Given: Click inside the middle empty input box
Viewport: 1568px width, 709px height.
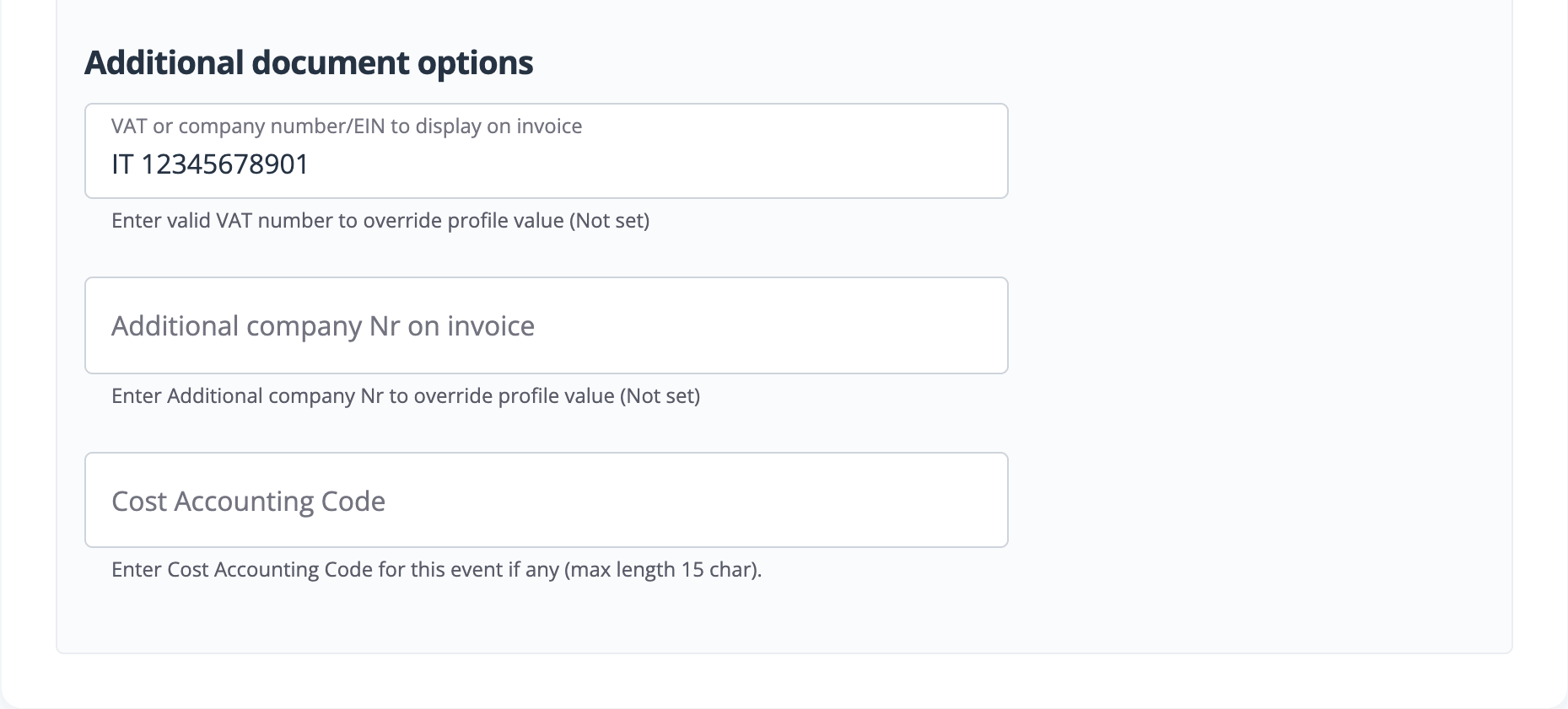Looking at the screenshot, I should click(x=759, y=325).
